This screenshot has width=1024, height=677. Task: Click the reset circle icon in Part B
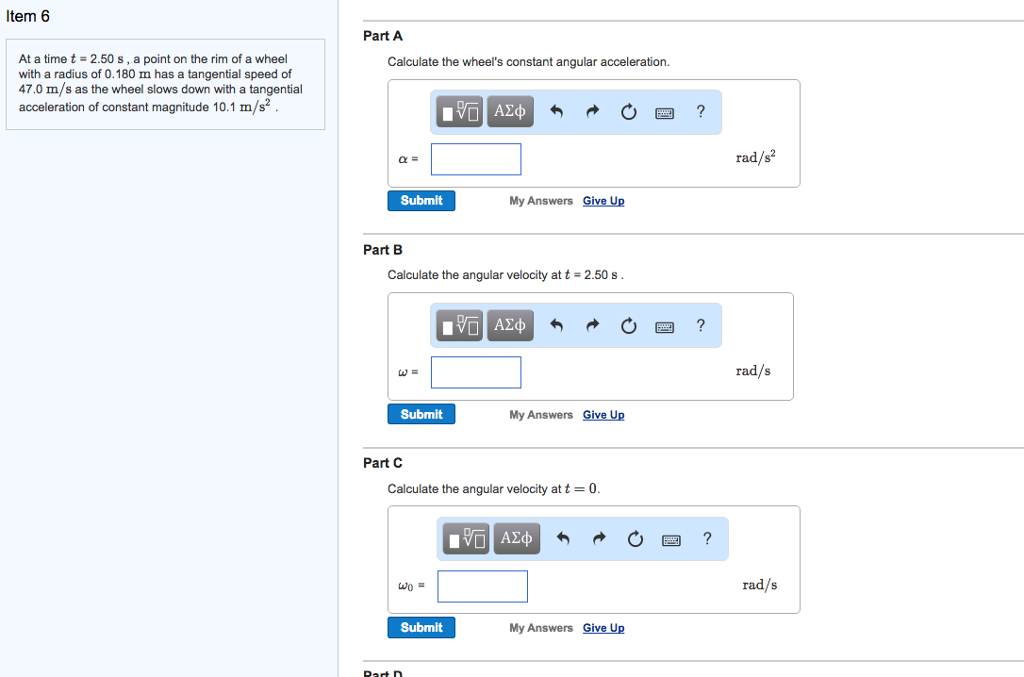click(x=628, y=325)
